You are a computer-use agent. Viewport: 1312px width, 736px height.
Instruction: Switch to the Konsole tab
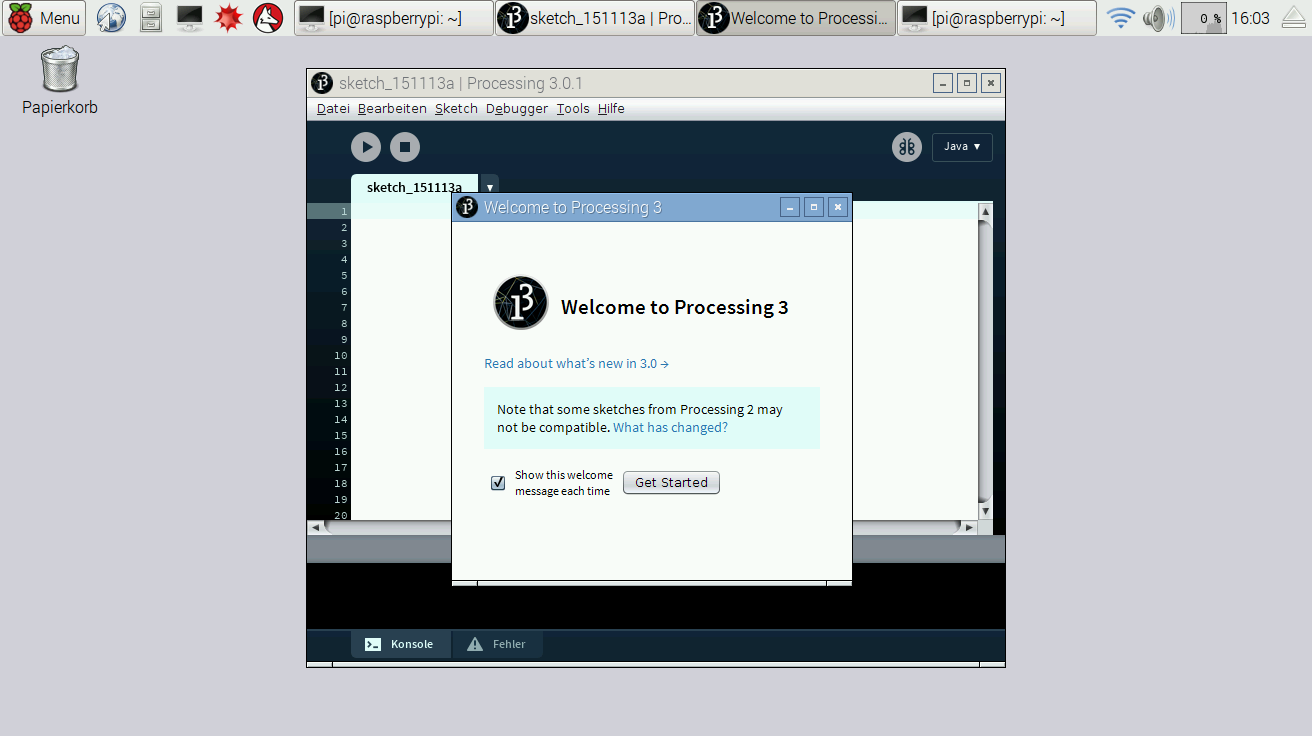pos(400,644)
